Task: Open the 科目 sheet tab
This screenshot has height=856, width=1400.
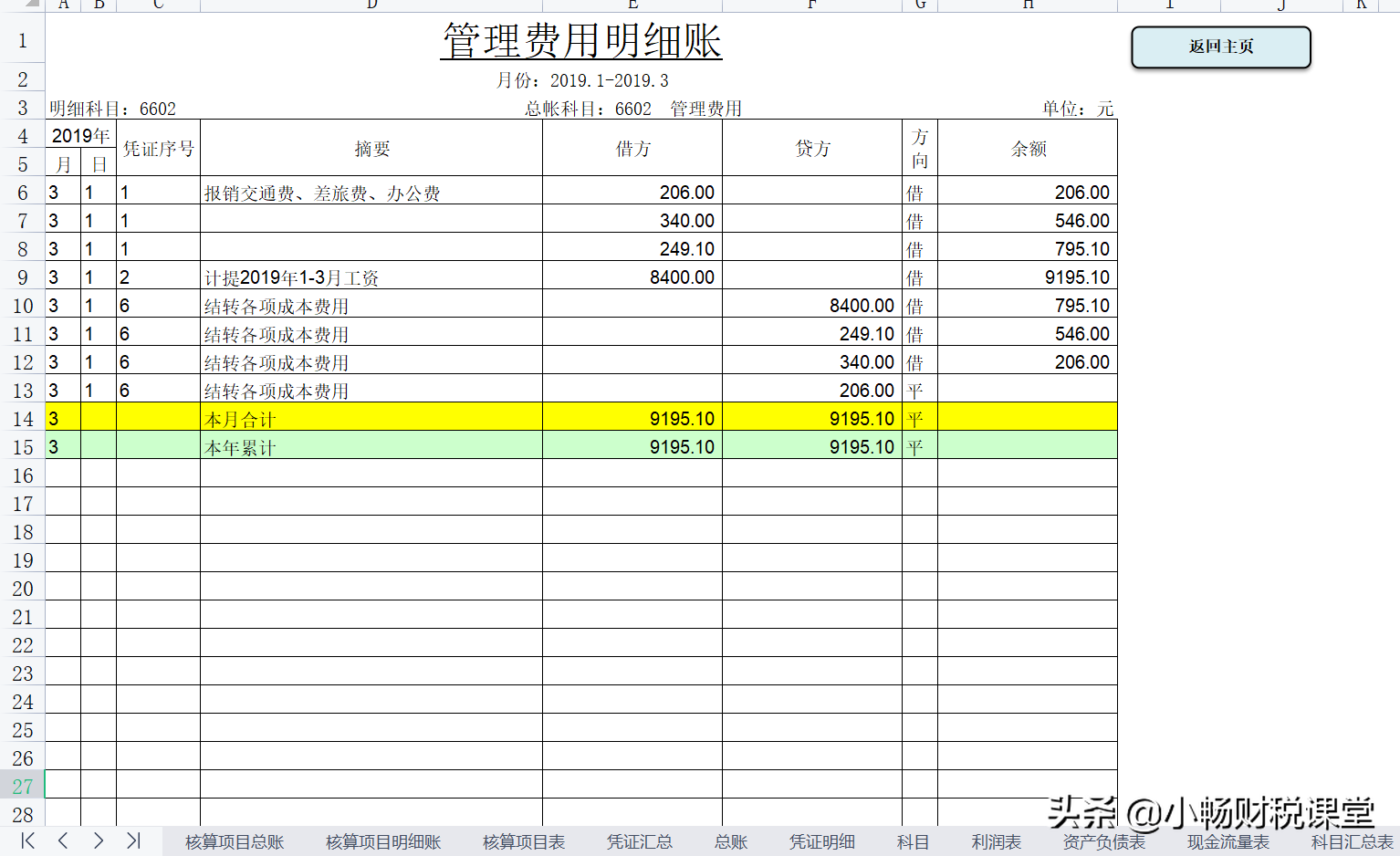Action: point(913,842)
